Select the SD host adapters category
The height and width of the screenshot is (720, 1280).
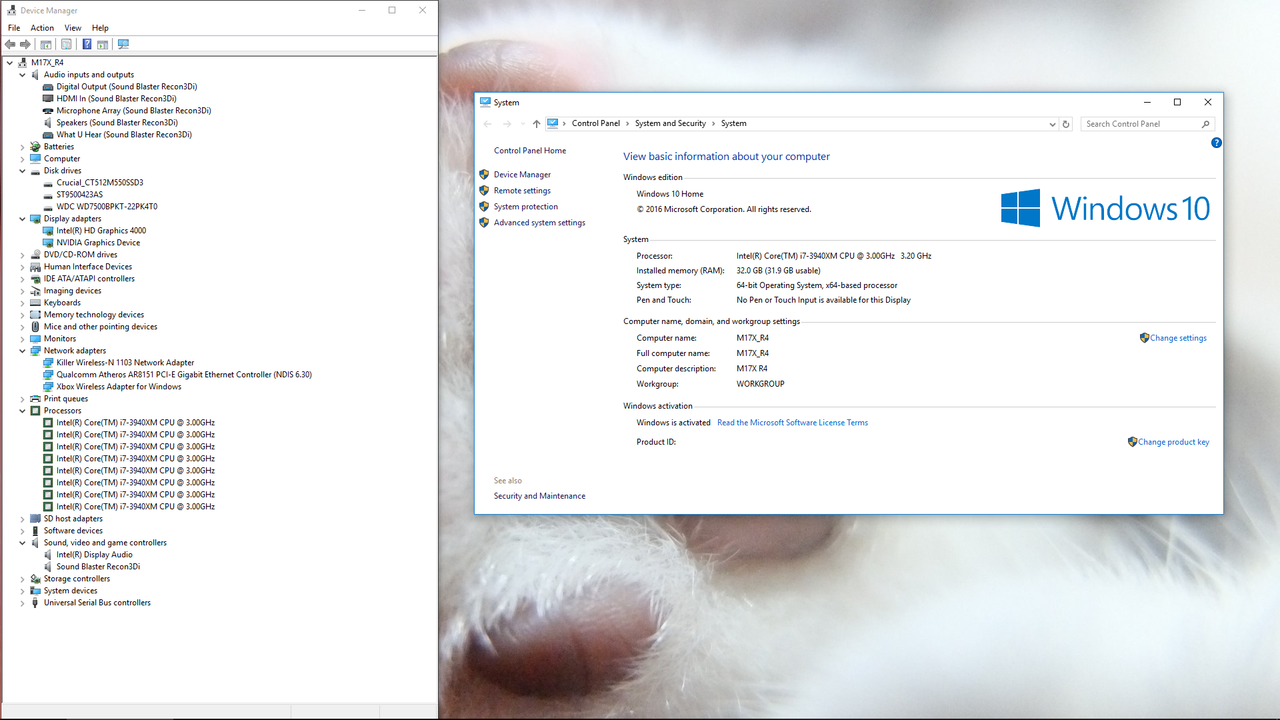(73, 519)
